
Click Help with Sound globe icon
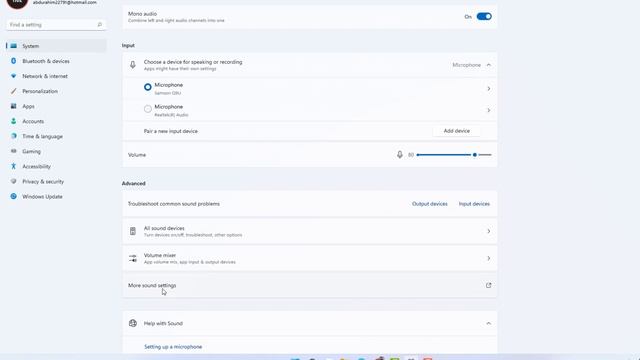point(133,323)
